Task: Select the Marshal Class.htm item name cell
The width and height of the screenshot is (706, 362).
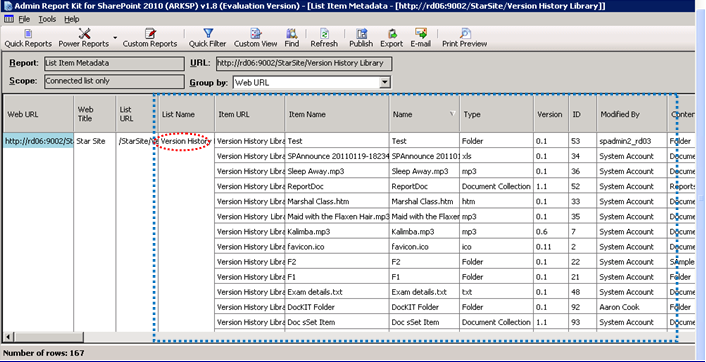Action: pos(337,201)
